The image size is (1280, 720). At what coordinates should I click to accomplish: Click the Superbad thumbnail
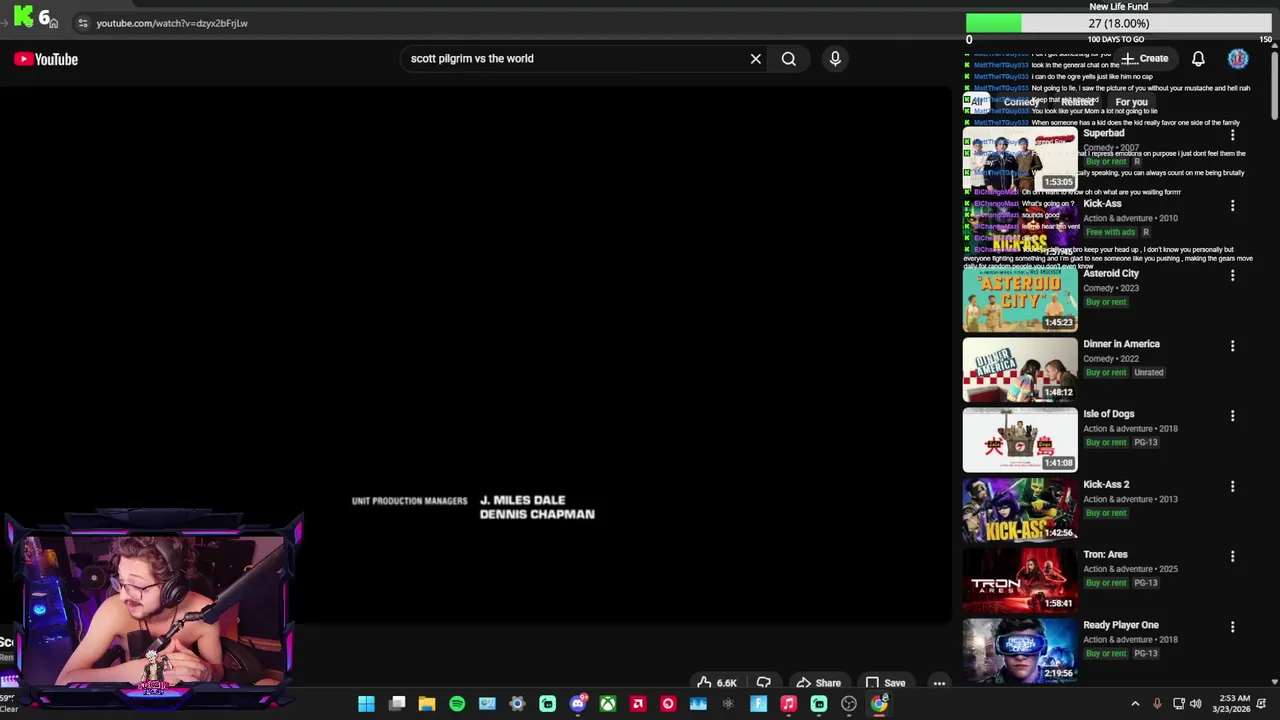(1020, 159)
